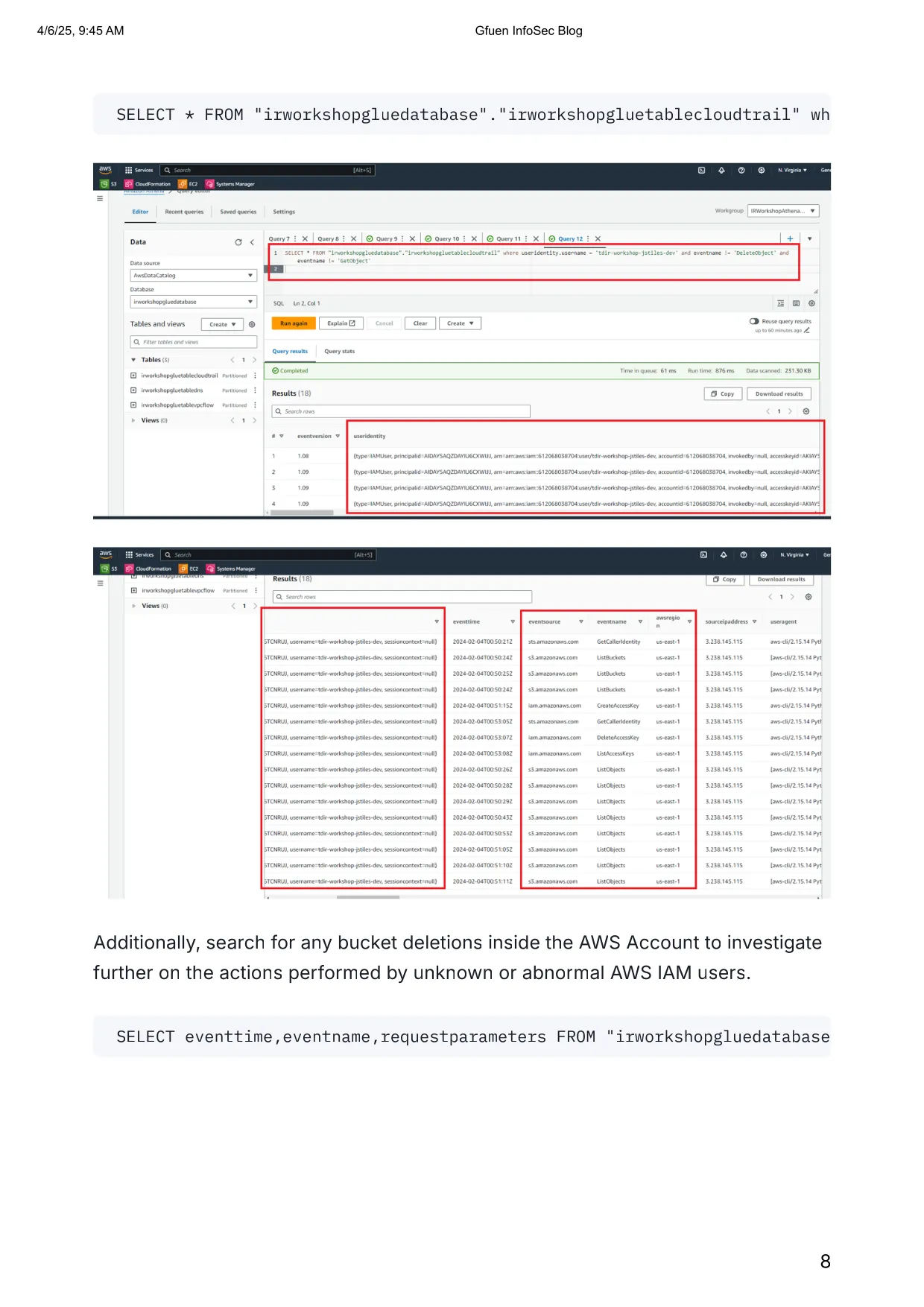Screen dimensions: 924x1307
Task: Open the Database irworkshopgluedatabase dropdown
Action: pyautogui.click(x=194, y=302)
